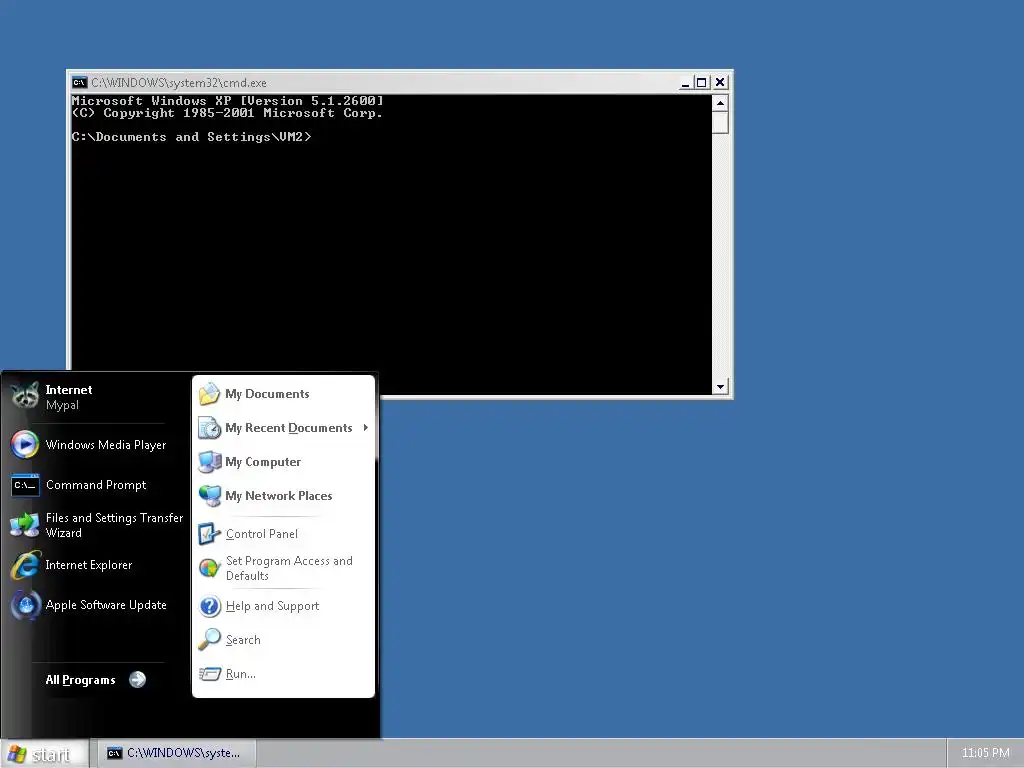Click the Run... text label
Screen dimensions: 1024x768
[240, 674]
